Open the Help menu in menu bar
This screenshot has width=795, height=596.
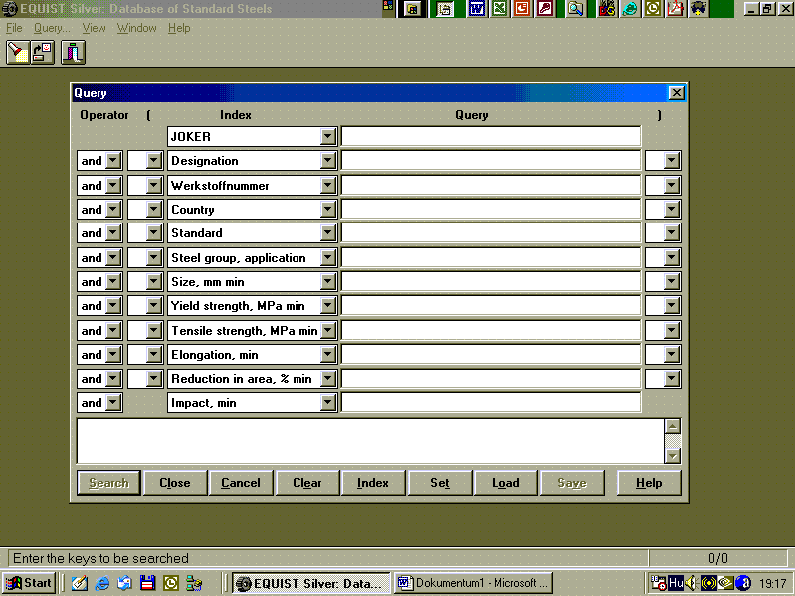click(179, 28)
